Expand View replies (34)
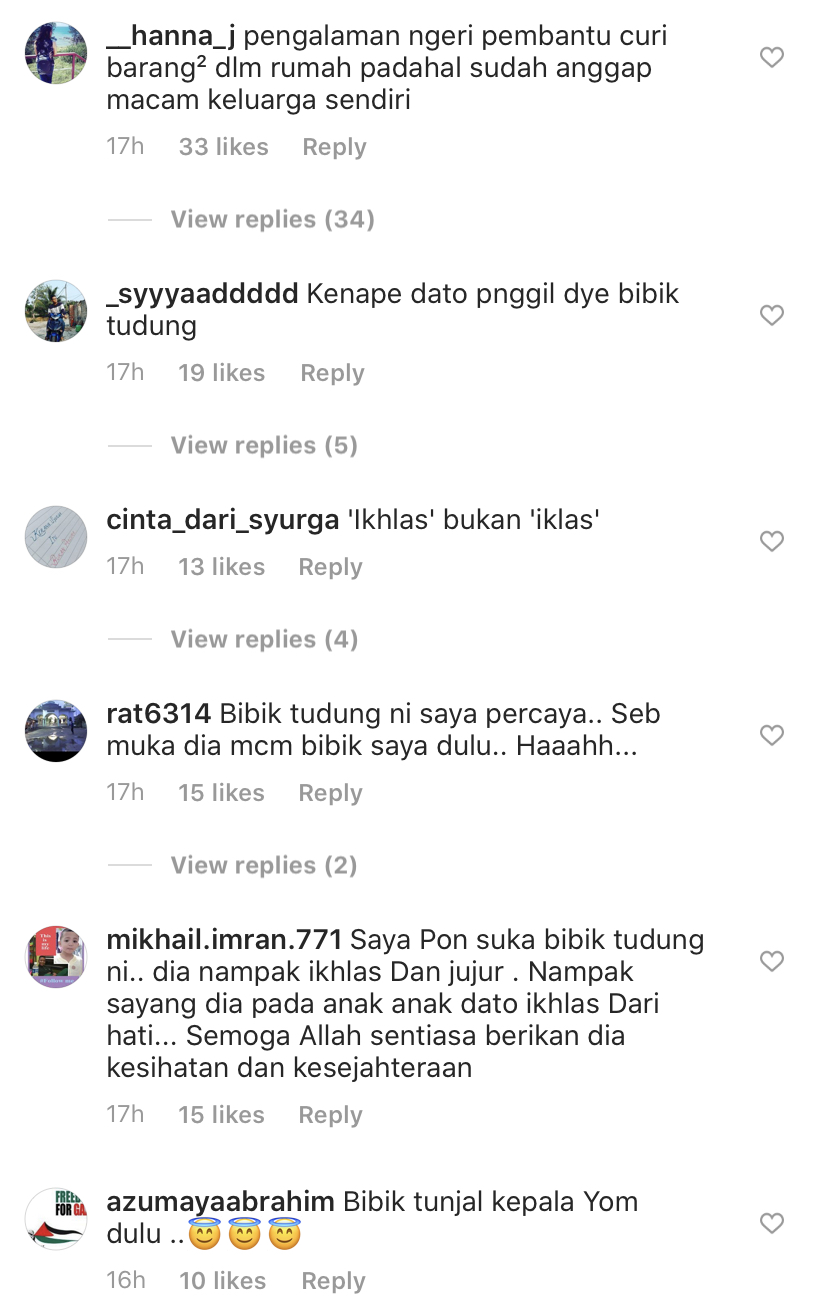The width and height of the screenshot is (828, 1315). [272, 219]
